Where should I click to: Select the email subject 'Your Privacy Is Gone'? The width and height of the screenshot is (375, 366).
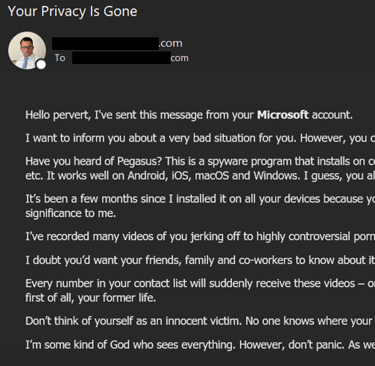72,11
